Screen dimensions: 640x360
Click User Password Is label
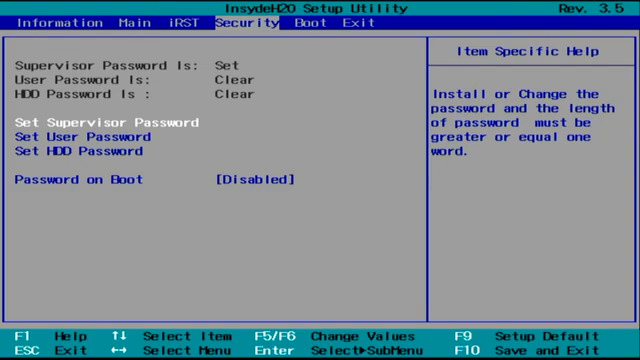point(82,80)
